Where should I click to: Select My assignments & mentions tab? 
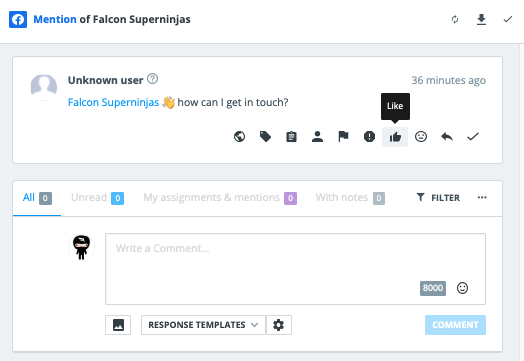(x=220, y=198)
